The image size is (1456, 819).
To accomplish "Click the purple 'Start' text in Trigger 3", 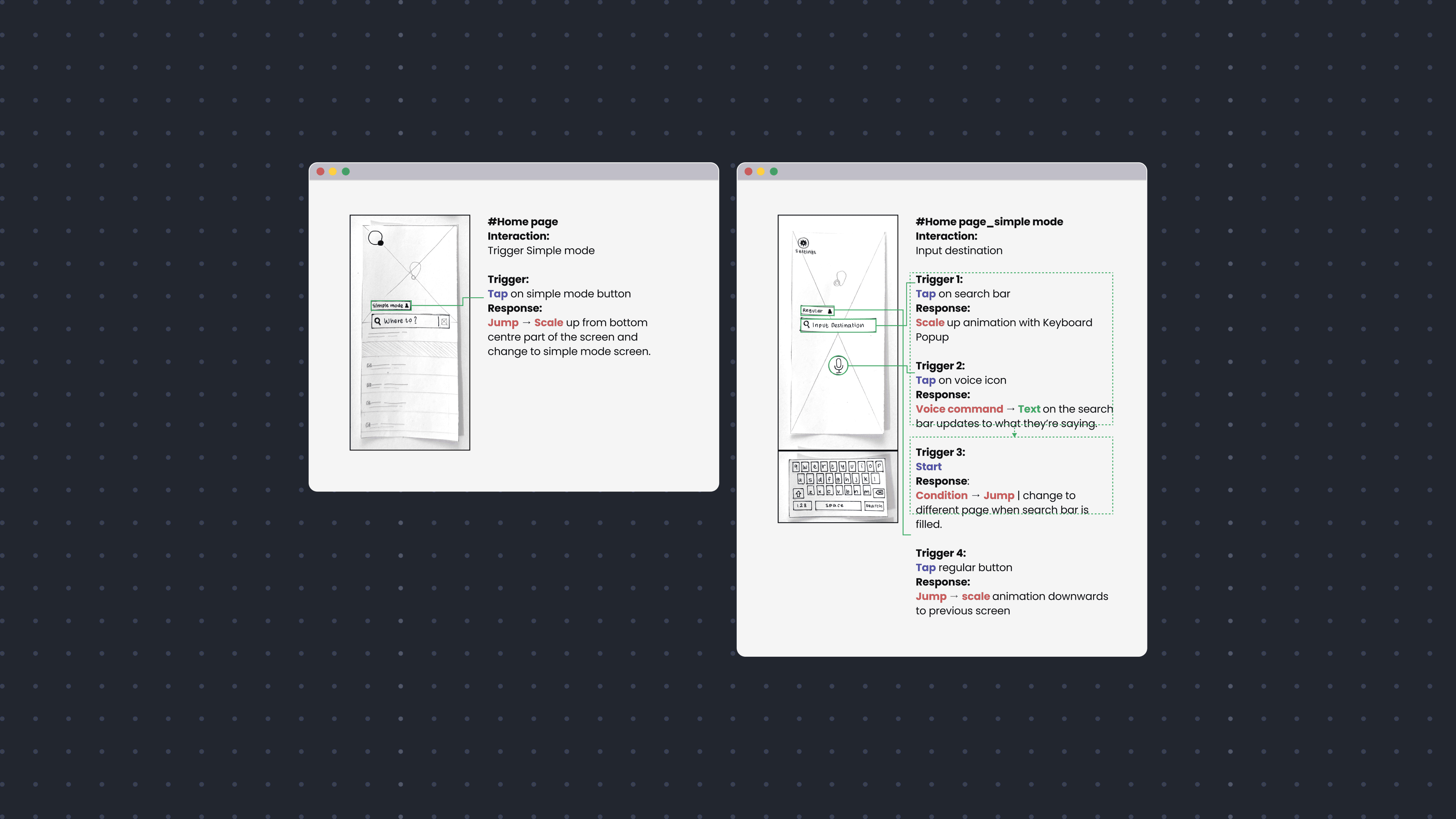I will click(x=929, y=467).
